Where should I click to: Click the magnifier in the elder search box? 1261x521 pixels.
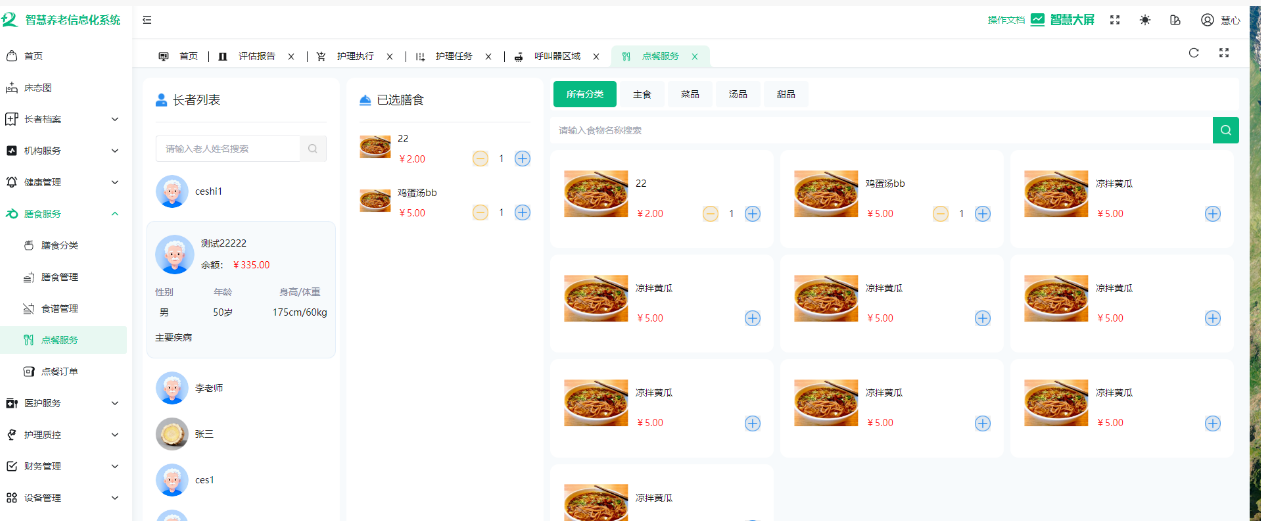(313, 149)
